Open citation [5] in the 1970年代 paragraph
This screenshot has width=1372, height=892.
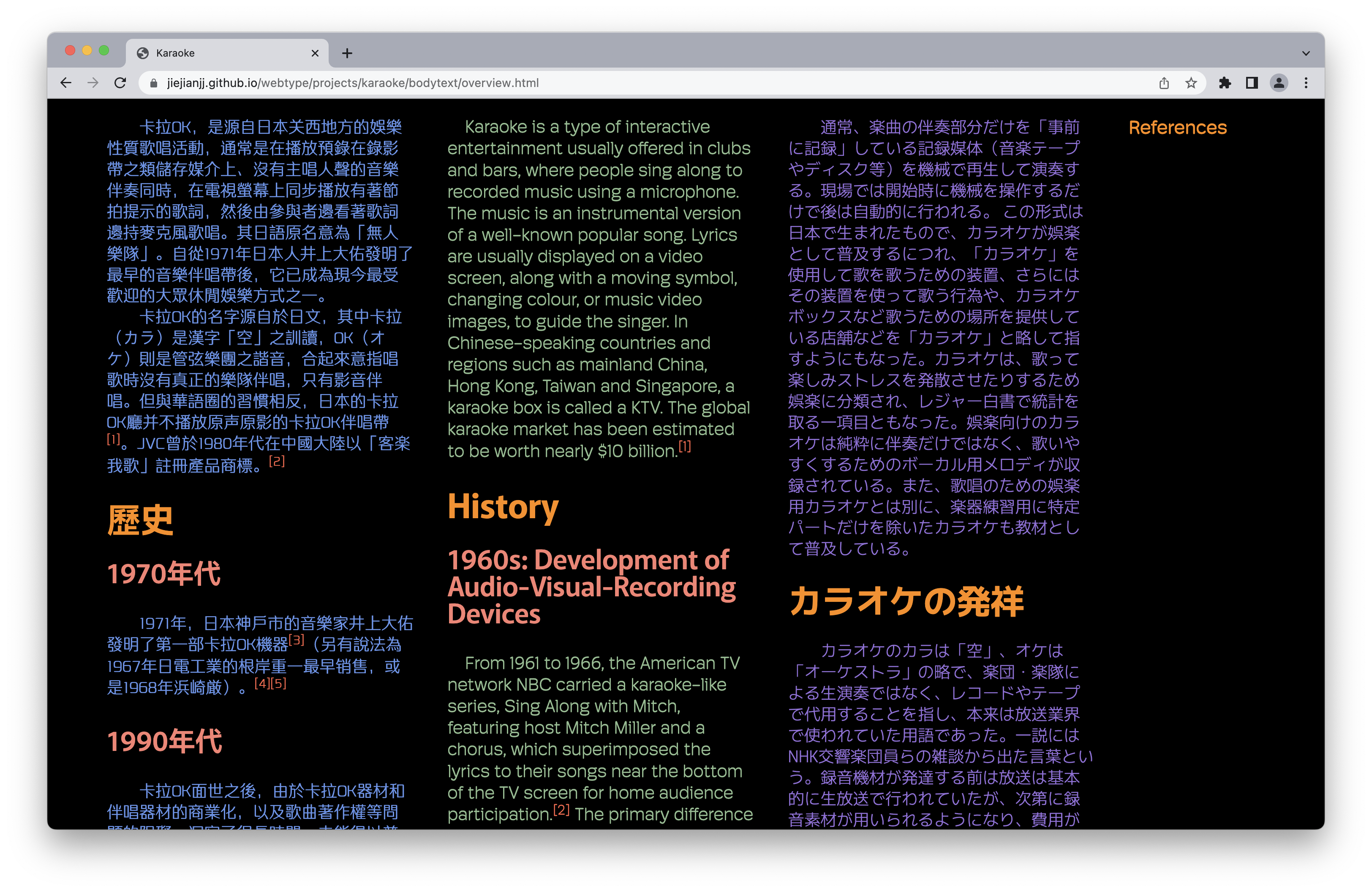click(x=278, y=683)
